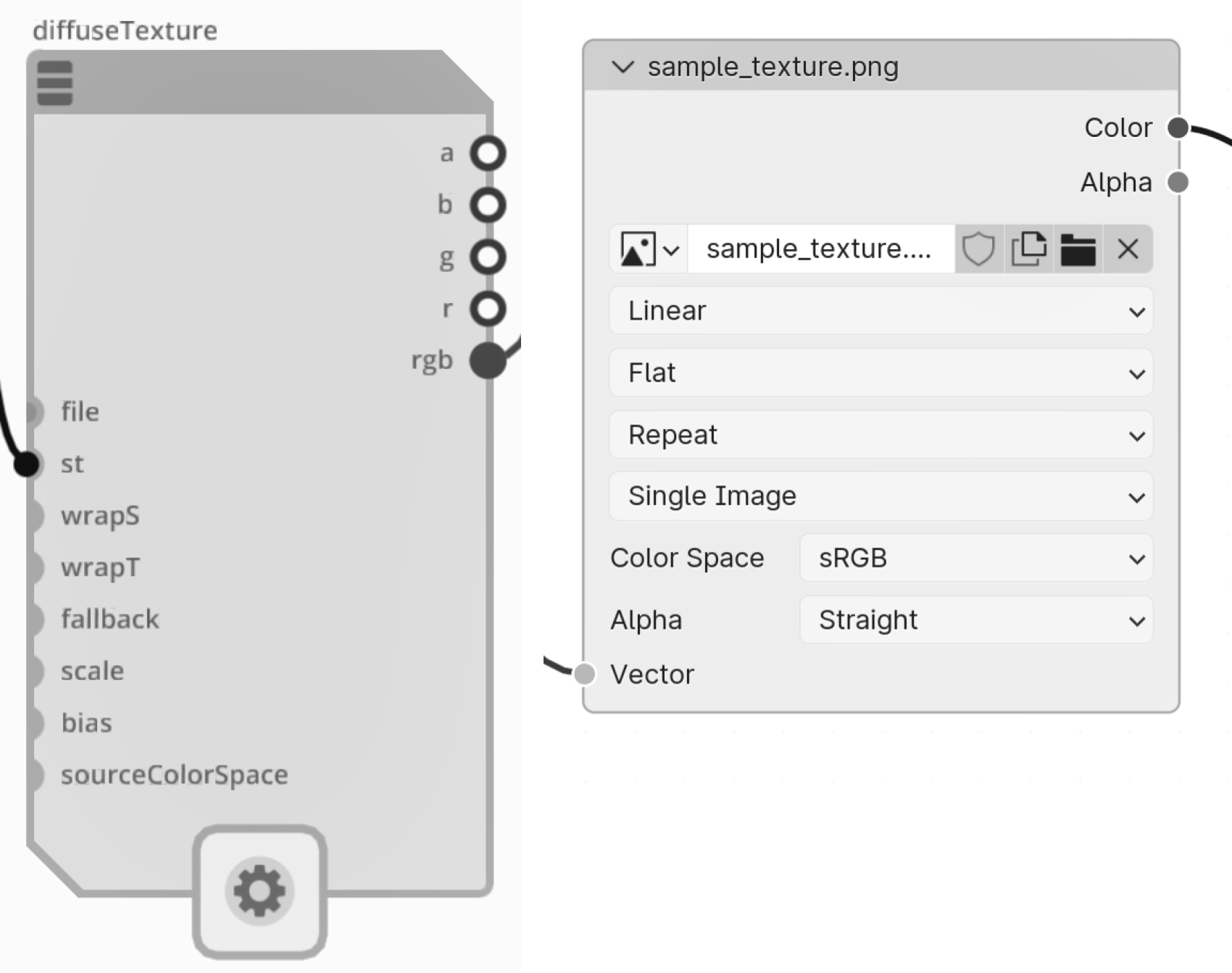Change the Straight alpha mode dropdown
This screenshot has width=1232, height=973.
pos(974,620)
